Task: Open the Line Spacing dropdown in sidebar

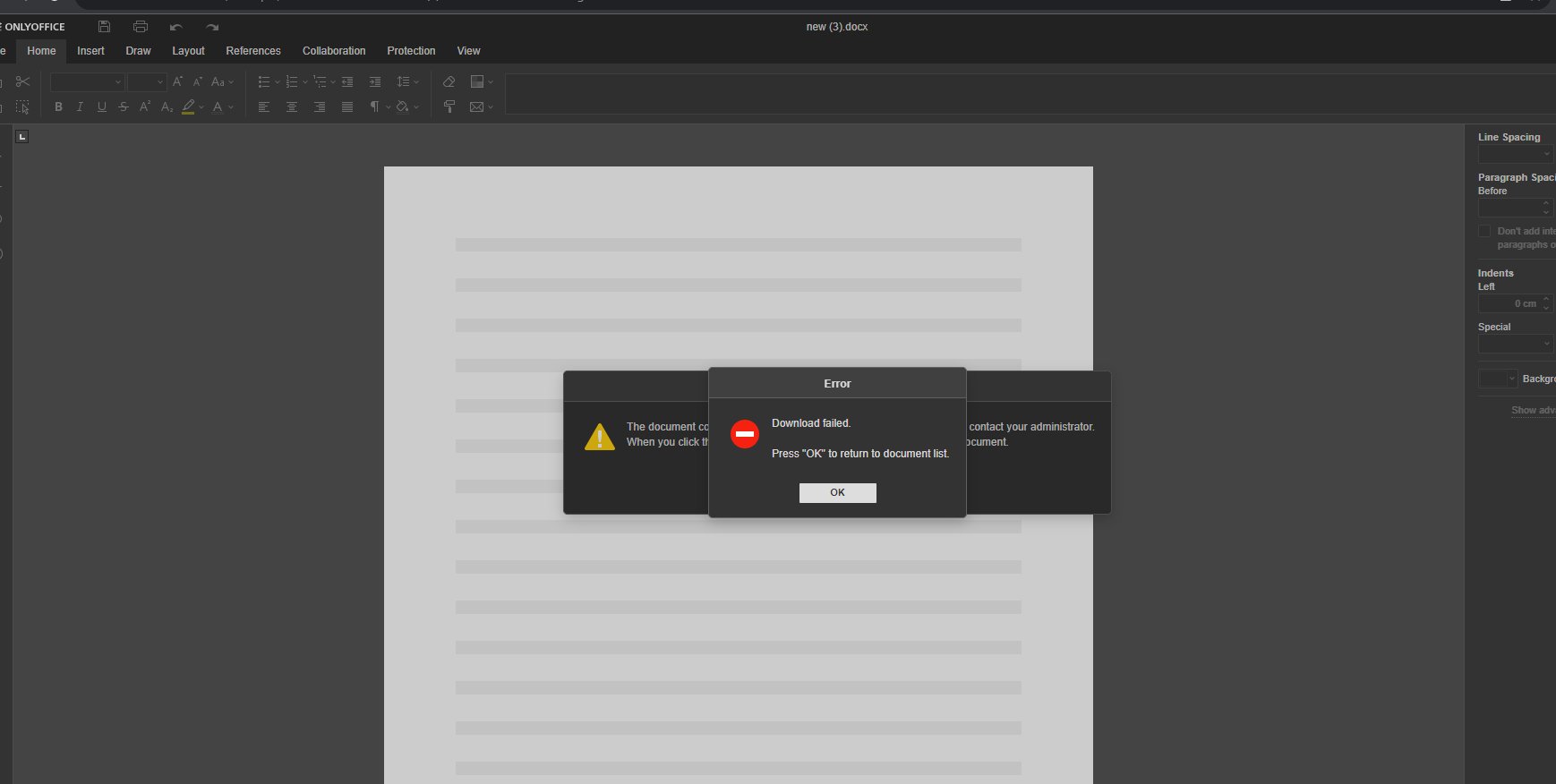Action: tap(1515, 154)
